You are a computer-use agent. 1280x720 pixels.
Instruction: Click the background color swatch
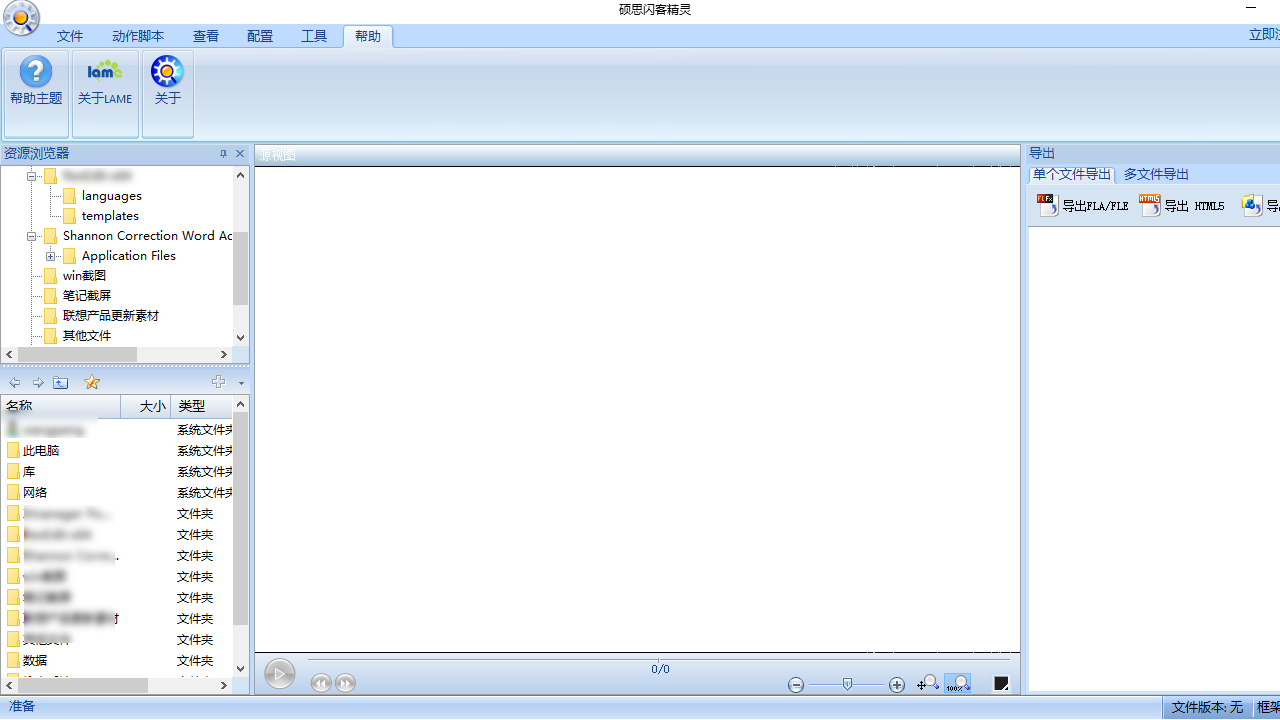1001,684
